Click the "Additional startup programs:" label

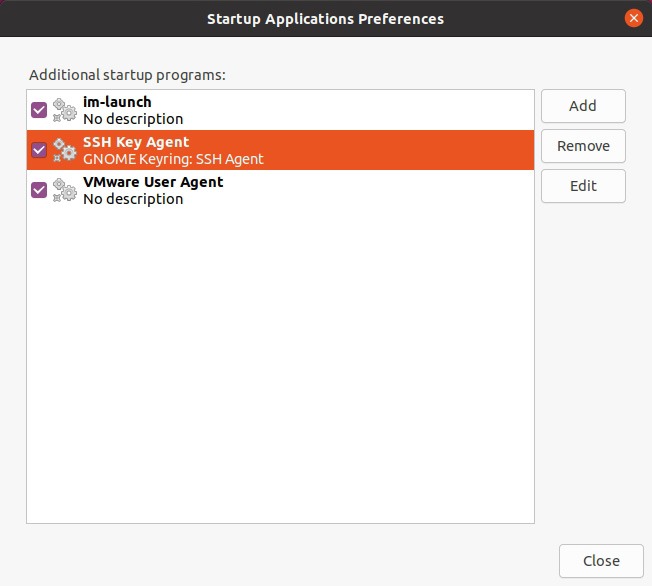(x=127, y=75)
